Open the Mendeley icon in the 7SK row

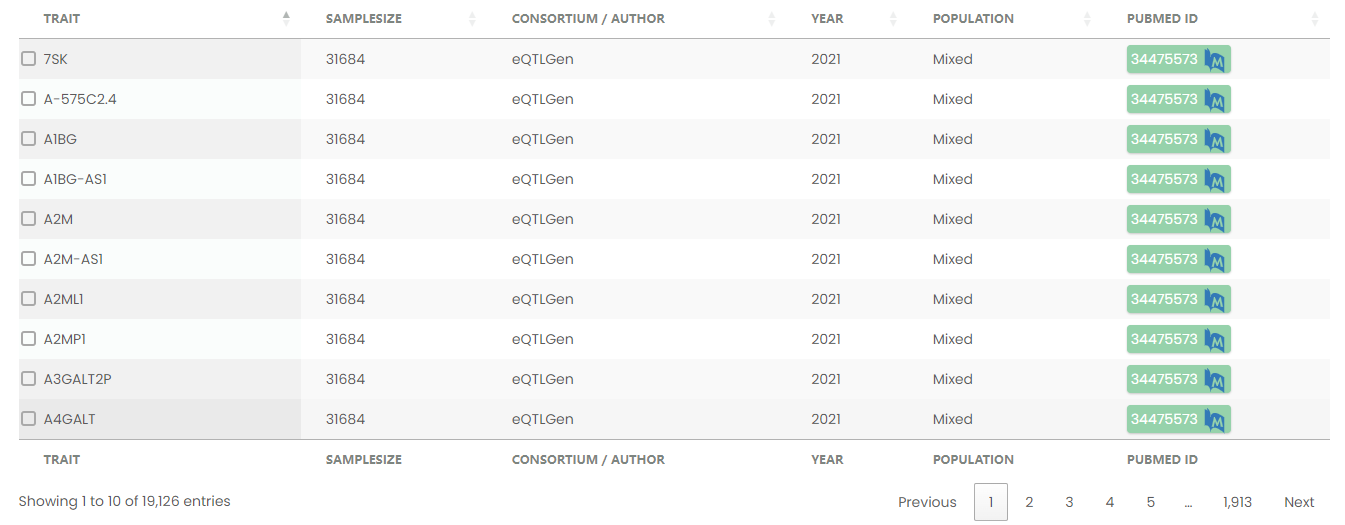click(x=1215, y=60)
